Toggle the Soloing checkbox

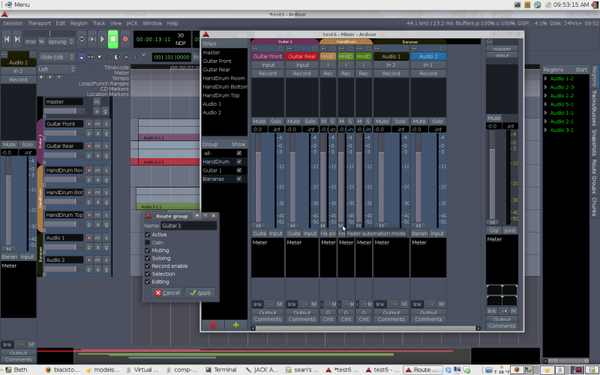(x=147, y=258)
